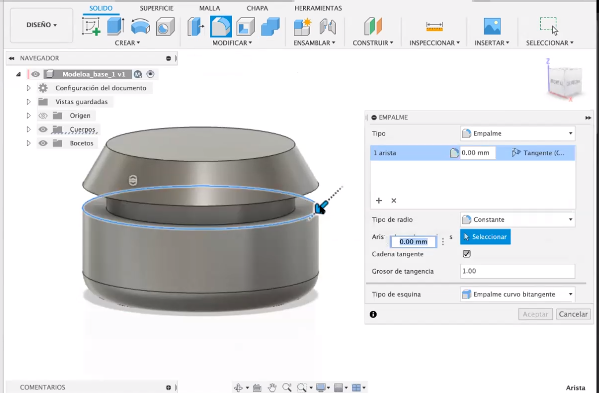Screen dimensions: 599x393
Task: Activate the Fillet tool in Modificar
Action: (220, 27)
